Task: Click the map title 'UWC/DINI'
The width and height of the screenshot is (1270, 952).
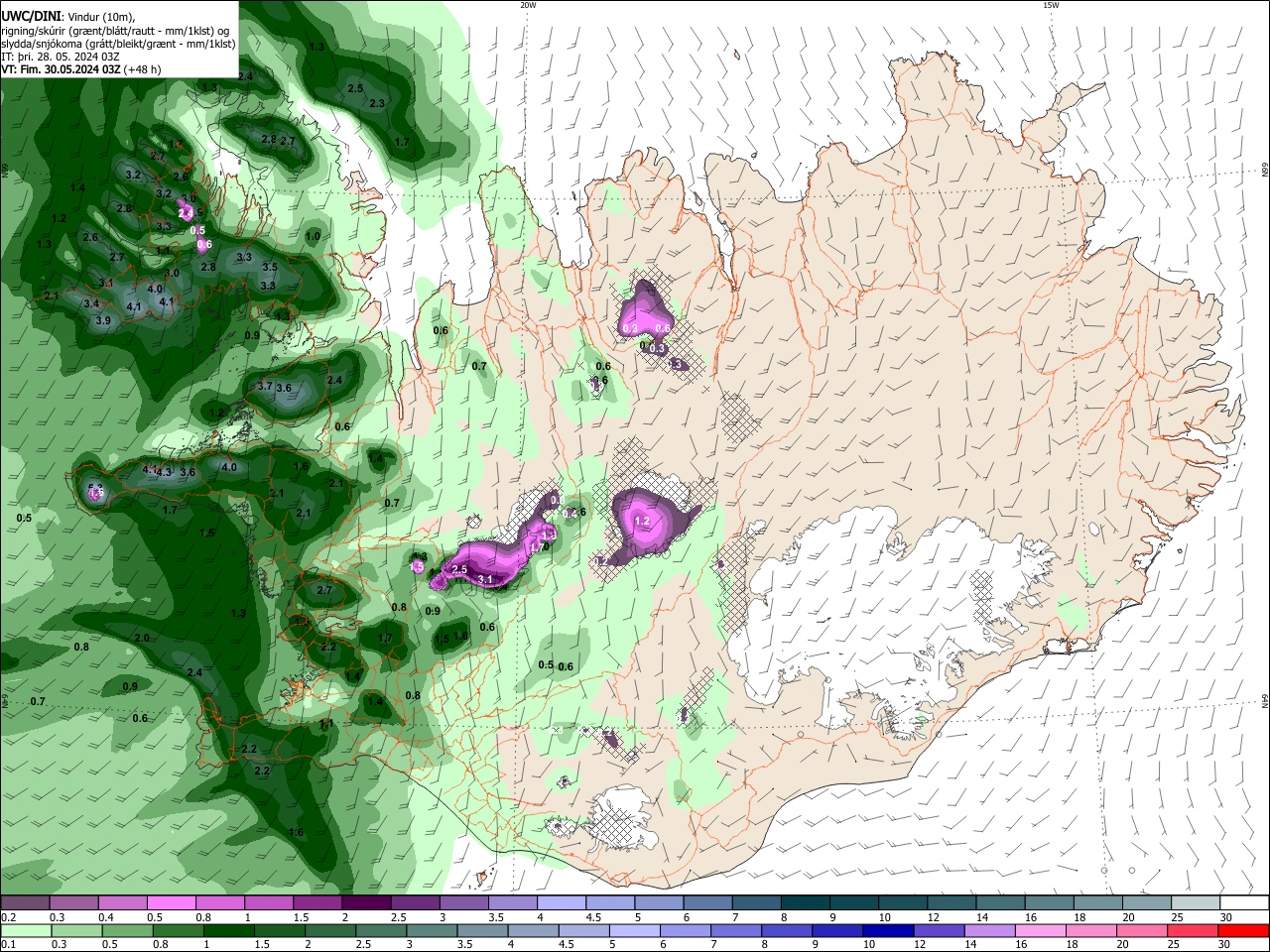Action: 30,16
